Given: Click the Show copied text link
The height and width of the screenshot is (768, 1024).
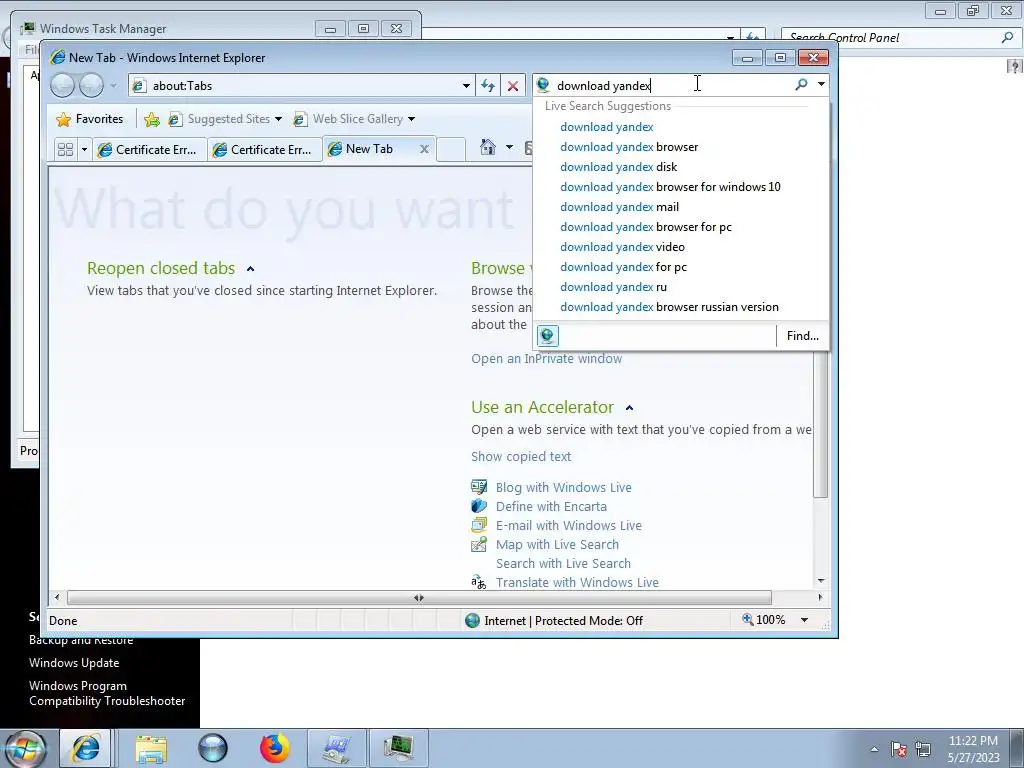Looking at the screenshot, I should (521, 456).
